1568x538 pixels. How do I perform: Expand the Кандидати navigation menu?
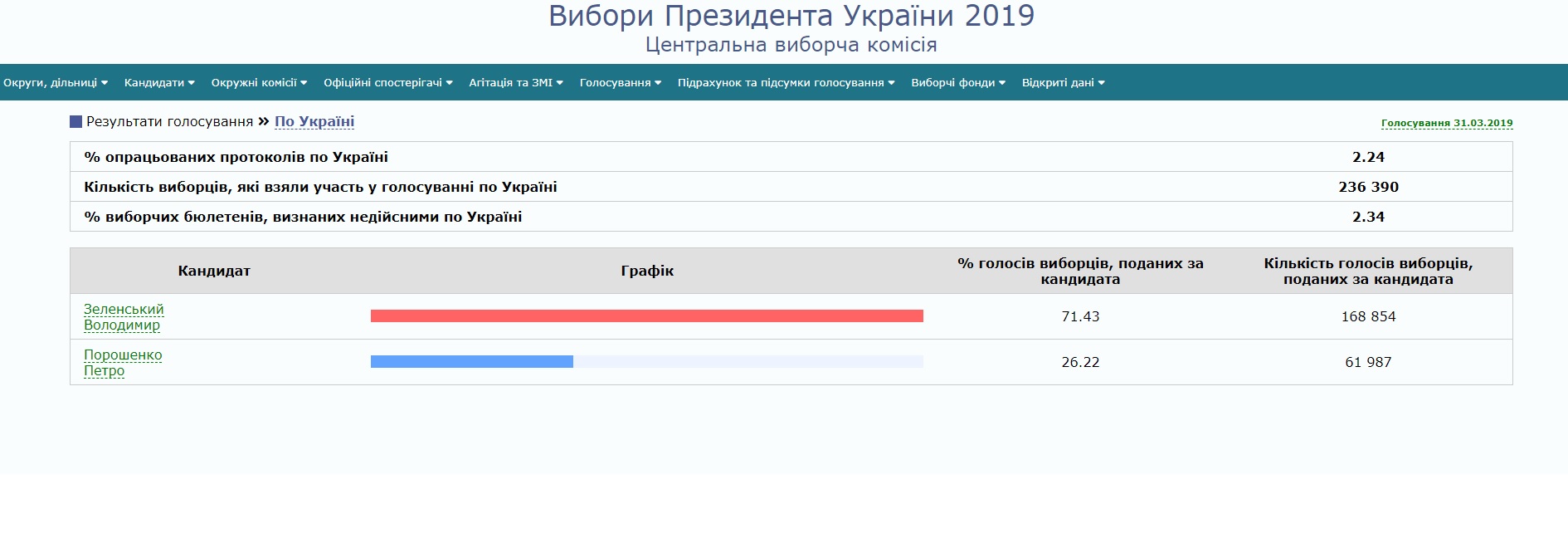click(159, 83)
